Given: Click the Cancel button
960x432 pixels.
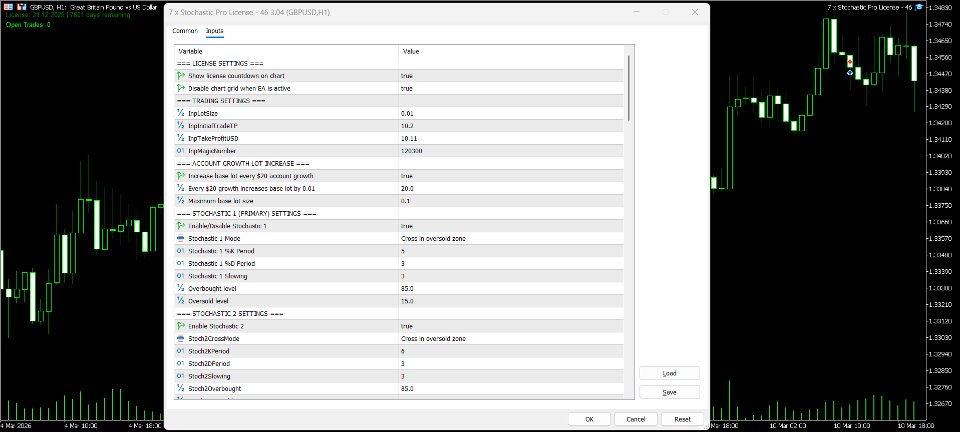Looking at the screenshot, I should tap(635, 419).
